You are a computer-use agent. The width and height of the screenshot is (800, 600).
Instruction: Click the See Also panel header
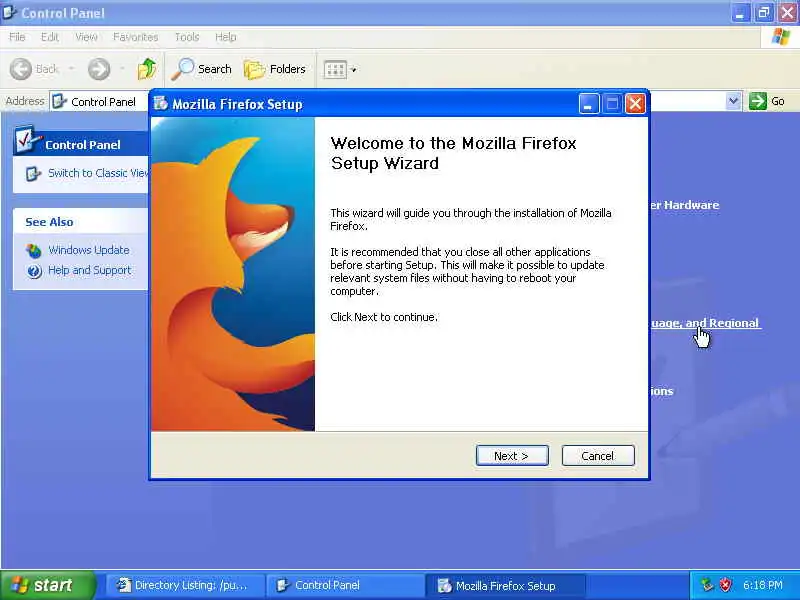click(81, 221)
